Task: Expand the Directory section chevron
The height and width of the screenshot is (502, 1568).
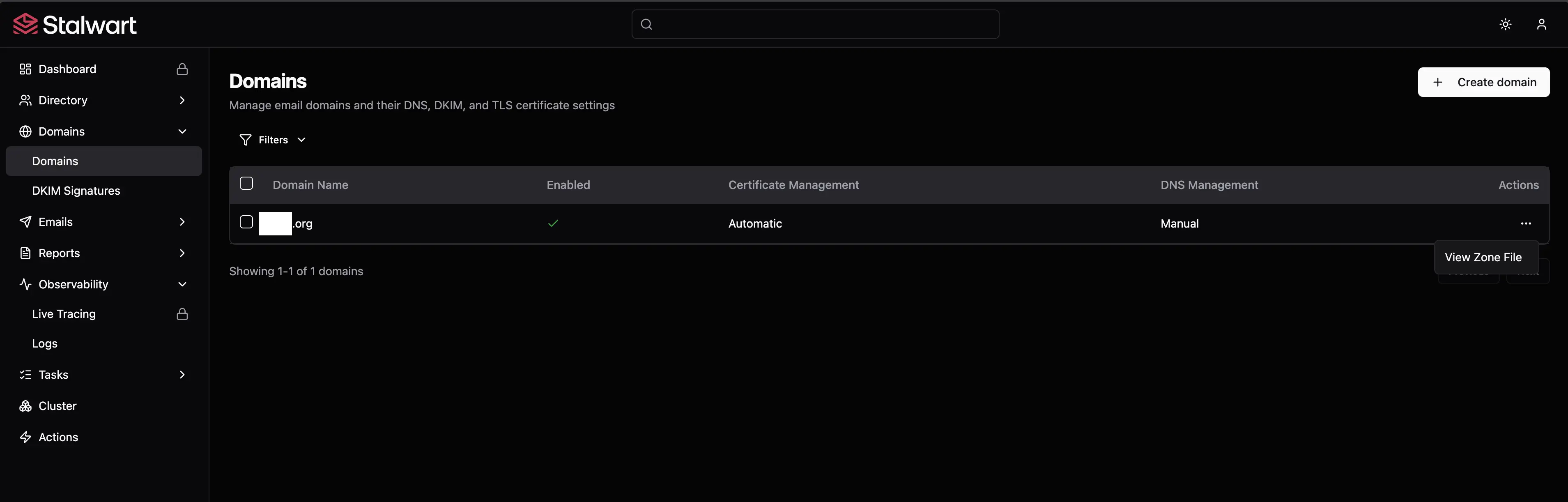Action: tap(182, 100)
